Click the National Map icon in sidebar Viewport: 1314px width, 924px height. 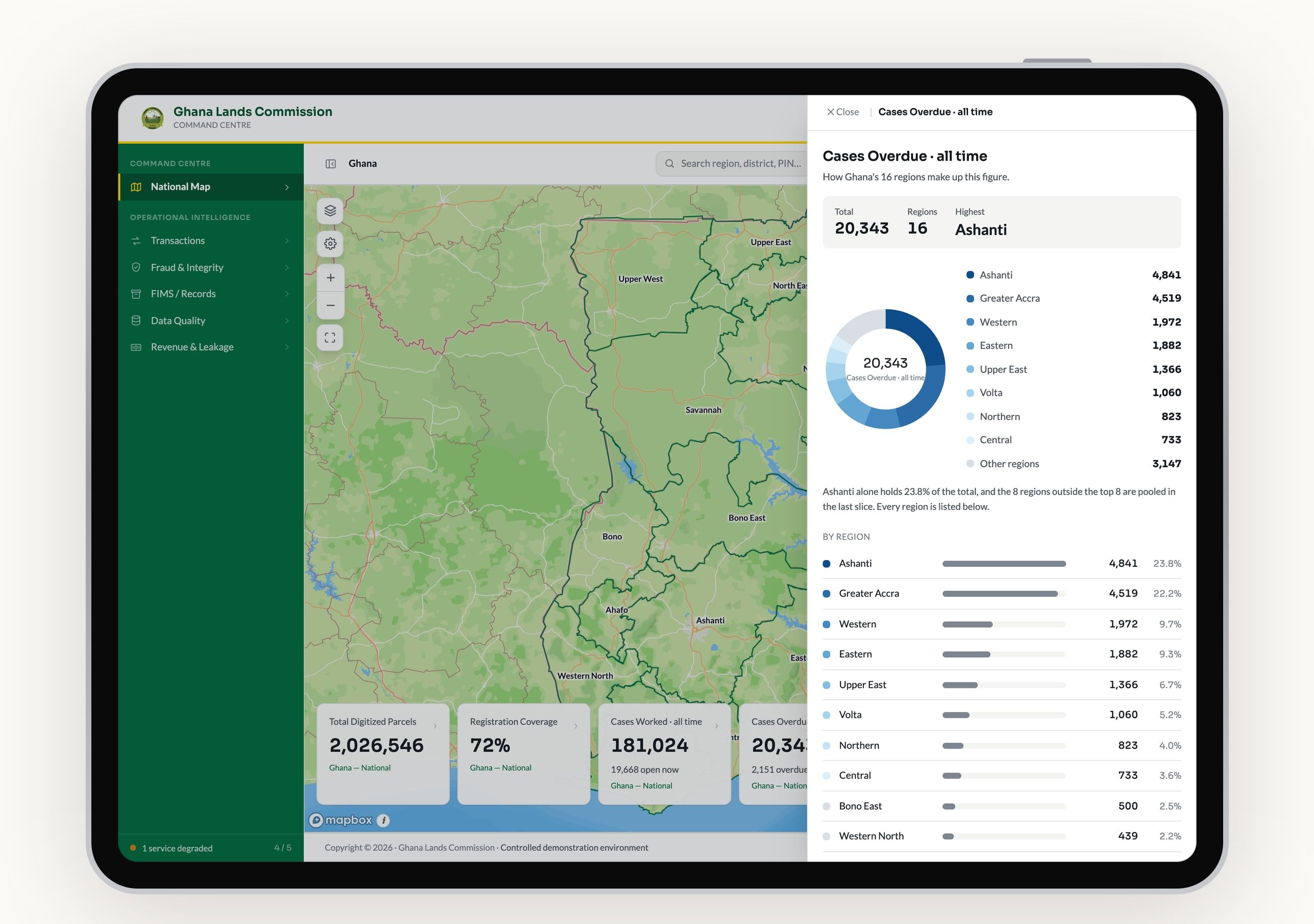pyautogui.click(x=136, y=187)
